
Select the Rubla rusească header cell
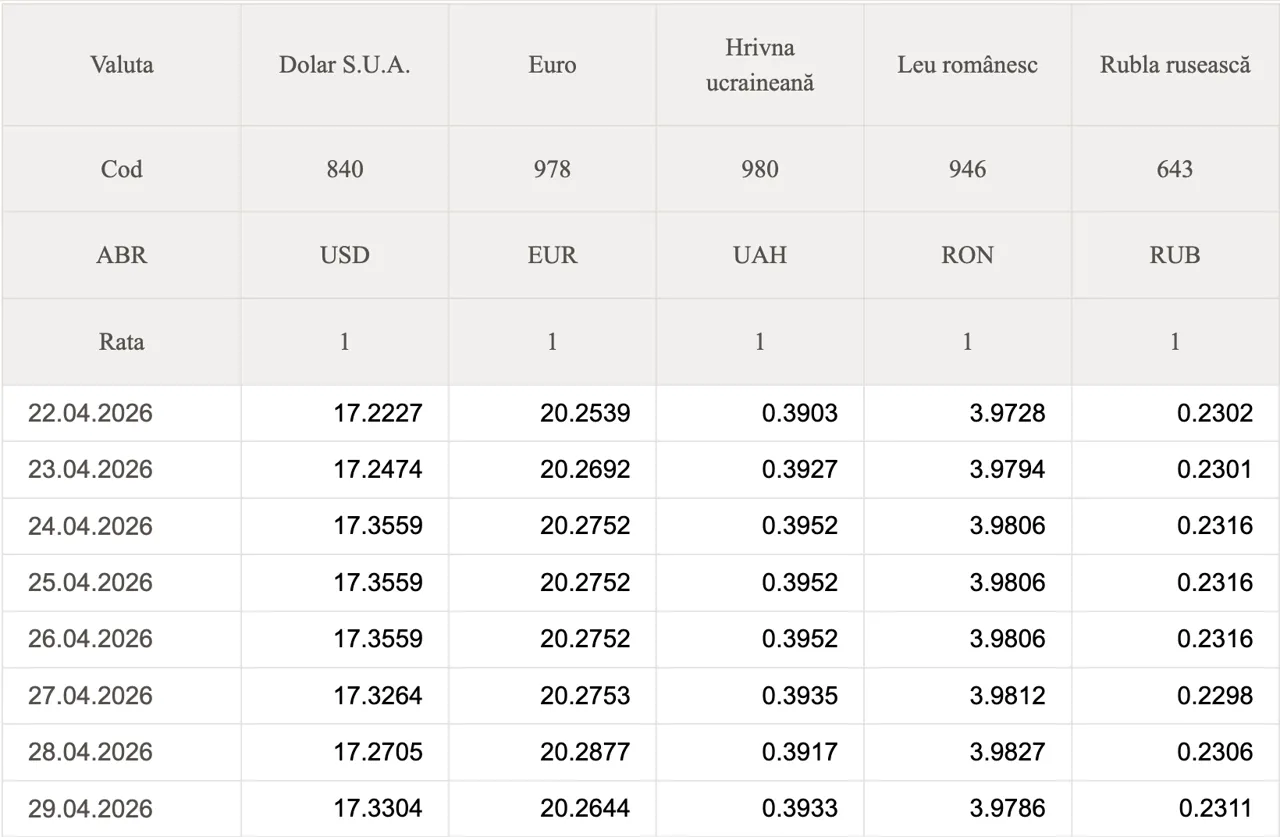1175,65
